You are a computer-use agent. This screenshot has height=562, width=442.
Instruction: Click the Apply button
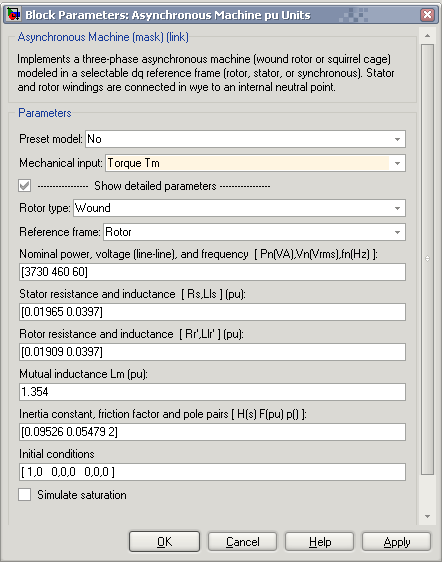[396, 542]
